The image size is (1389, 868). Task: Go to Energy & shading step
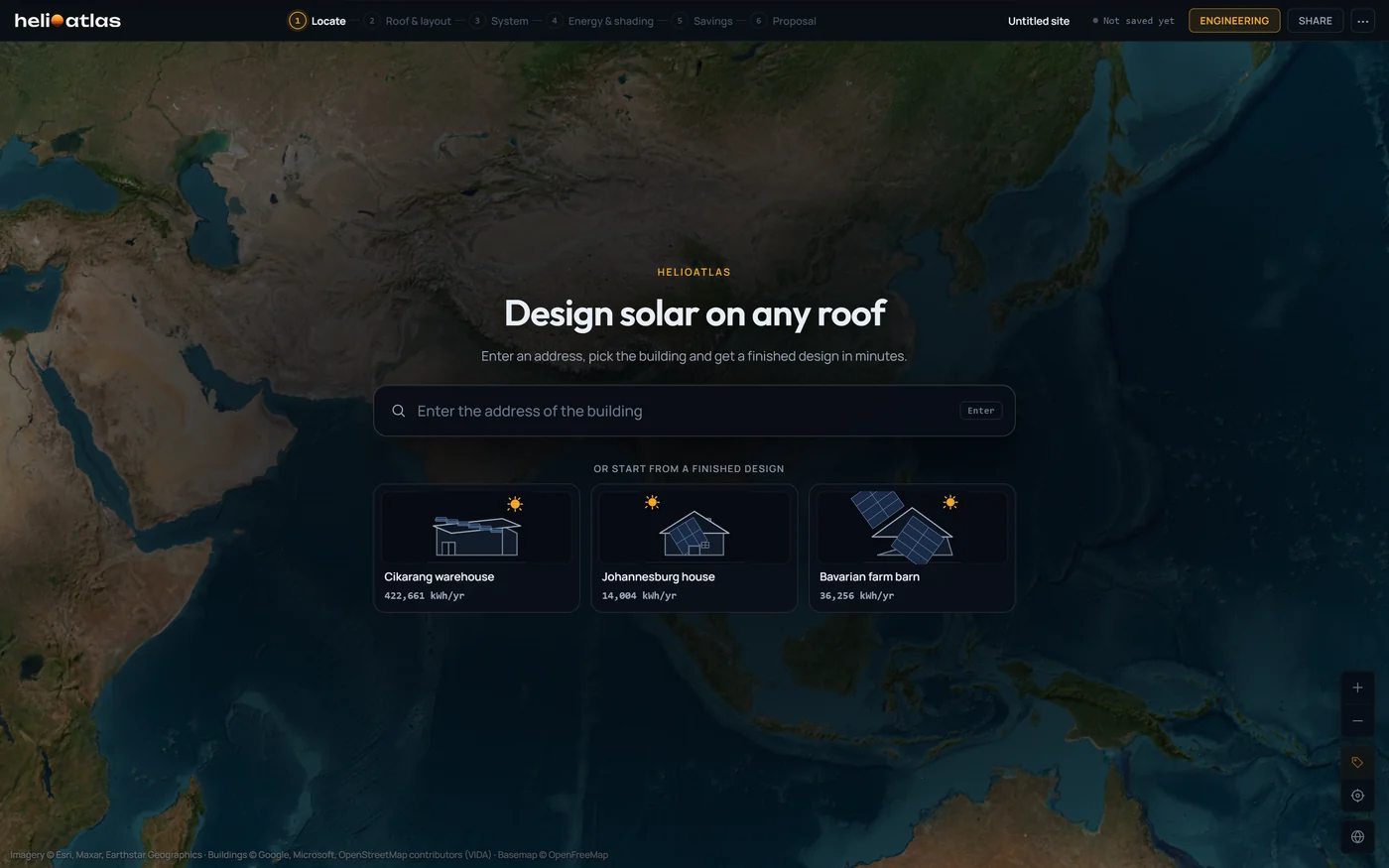click(600, 21)
